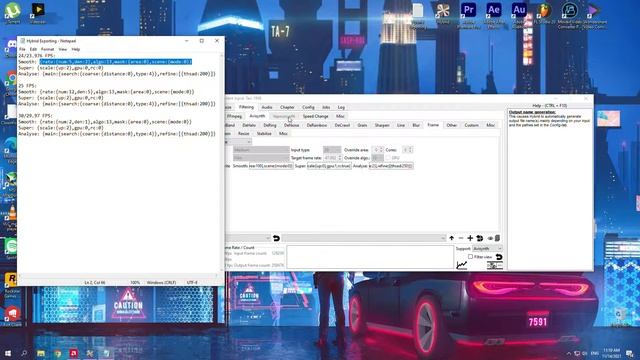Switch to the Audio tab in Hybrid
The width and height of the screenshot is (640, 360).
pyautogui.click(x=267, y=107)
